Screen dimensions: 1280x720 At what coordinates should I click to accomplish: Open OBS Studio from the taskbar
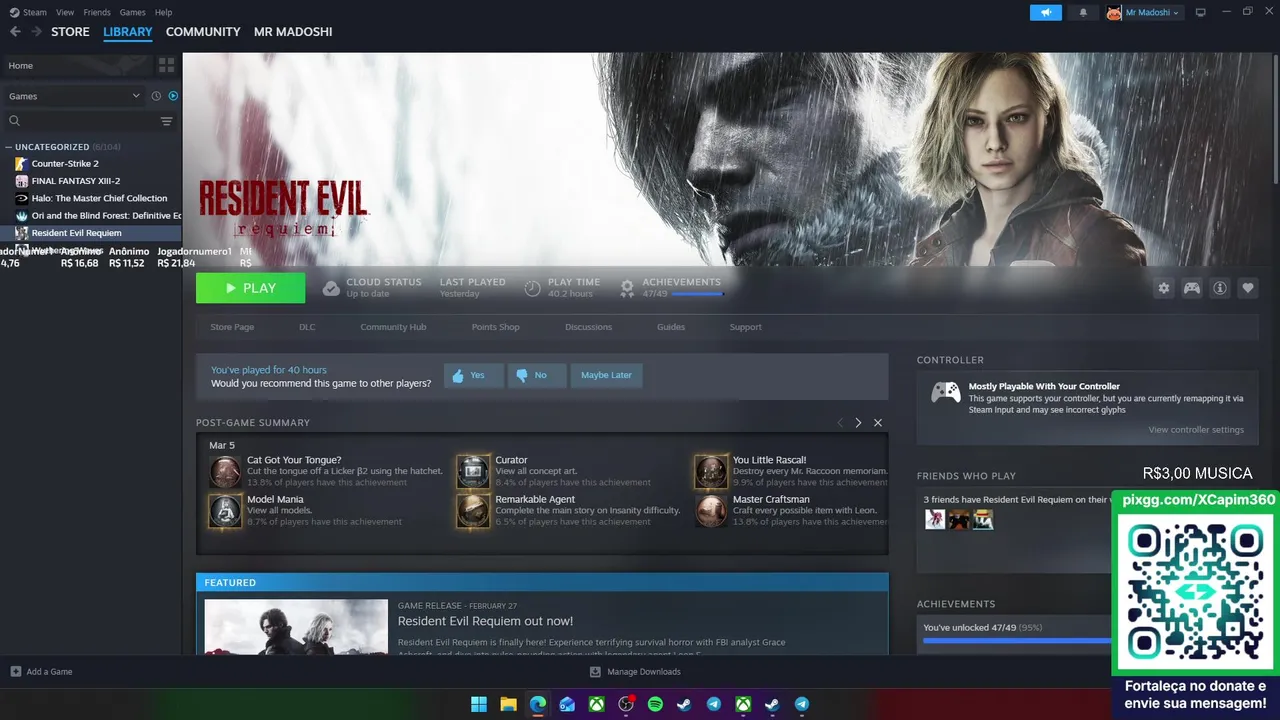point(626,704)
